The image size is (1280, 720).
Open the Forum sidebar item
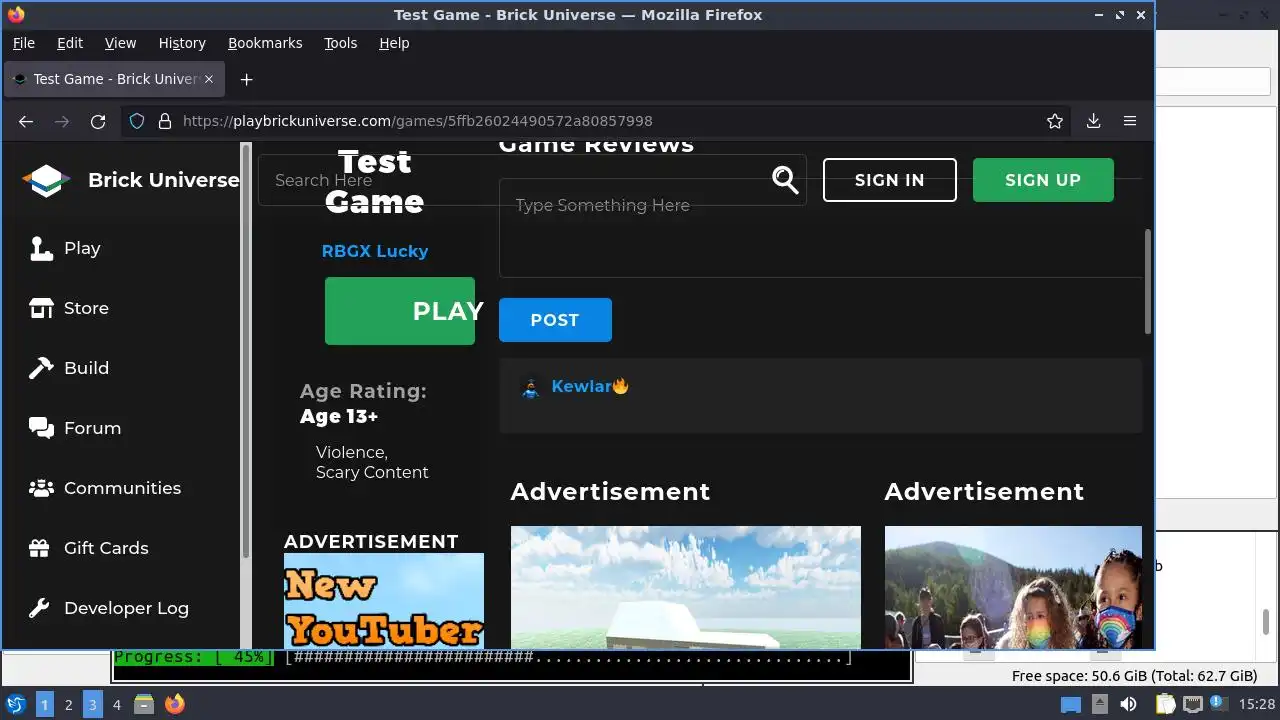pyautogui.click(x=75, y=428)
